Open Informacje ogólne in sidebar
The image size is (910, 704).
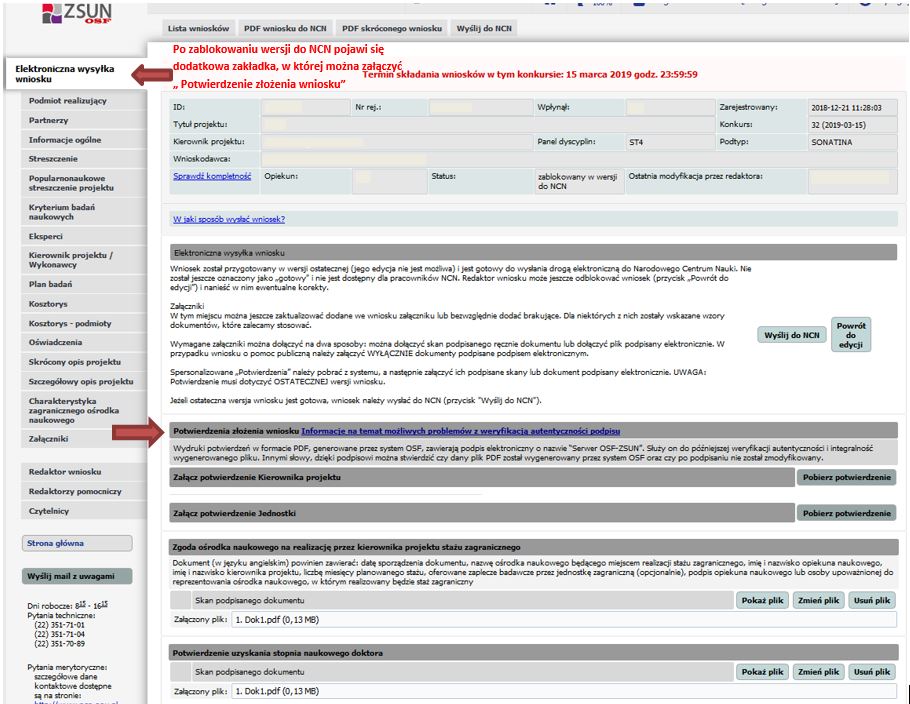(x=84, y=140)
